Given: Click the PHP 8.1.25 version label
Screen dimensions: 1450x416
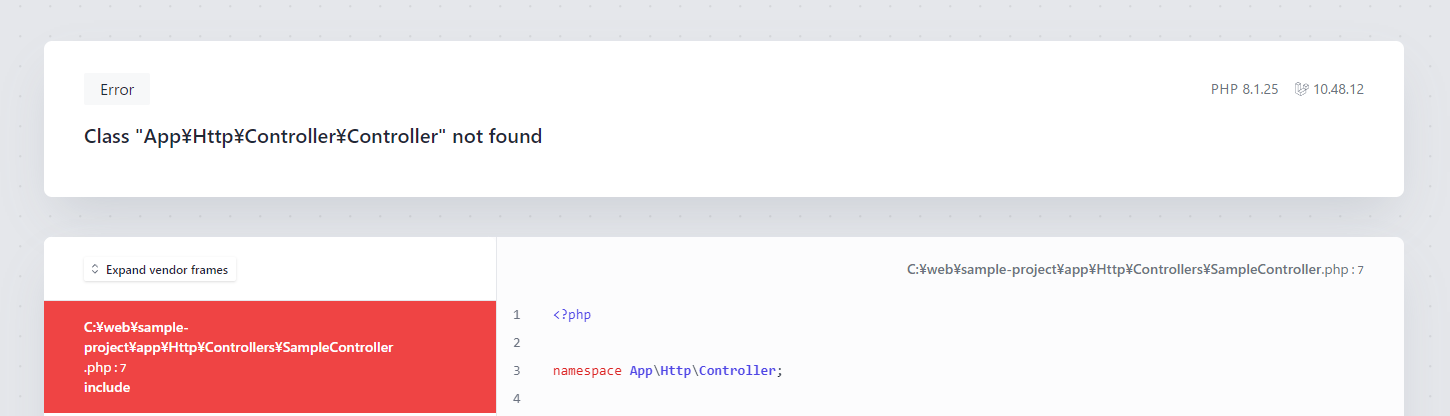Looking at the screenshot, I should (x=1244, y=89).
